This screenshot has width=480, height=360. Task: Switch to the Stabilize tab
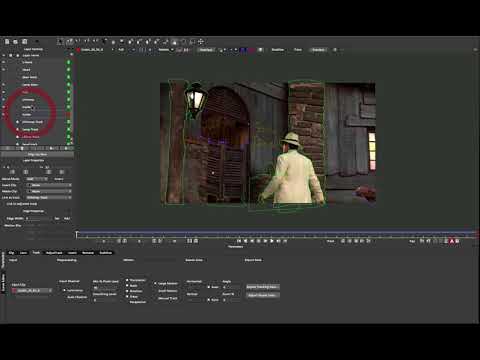(105, 253)
